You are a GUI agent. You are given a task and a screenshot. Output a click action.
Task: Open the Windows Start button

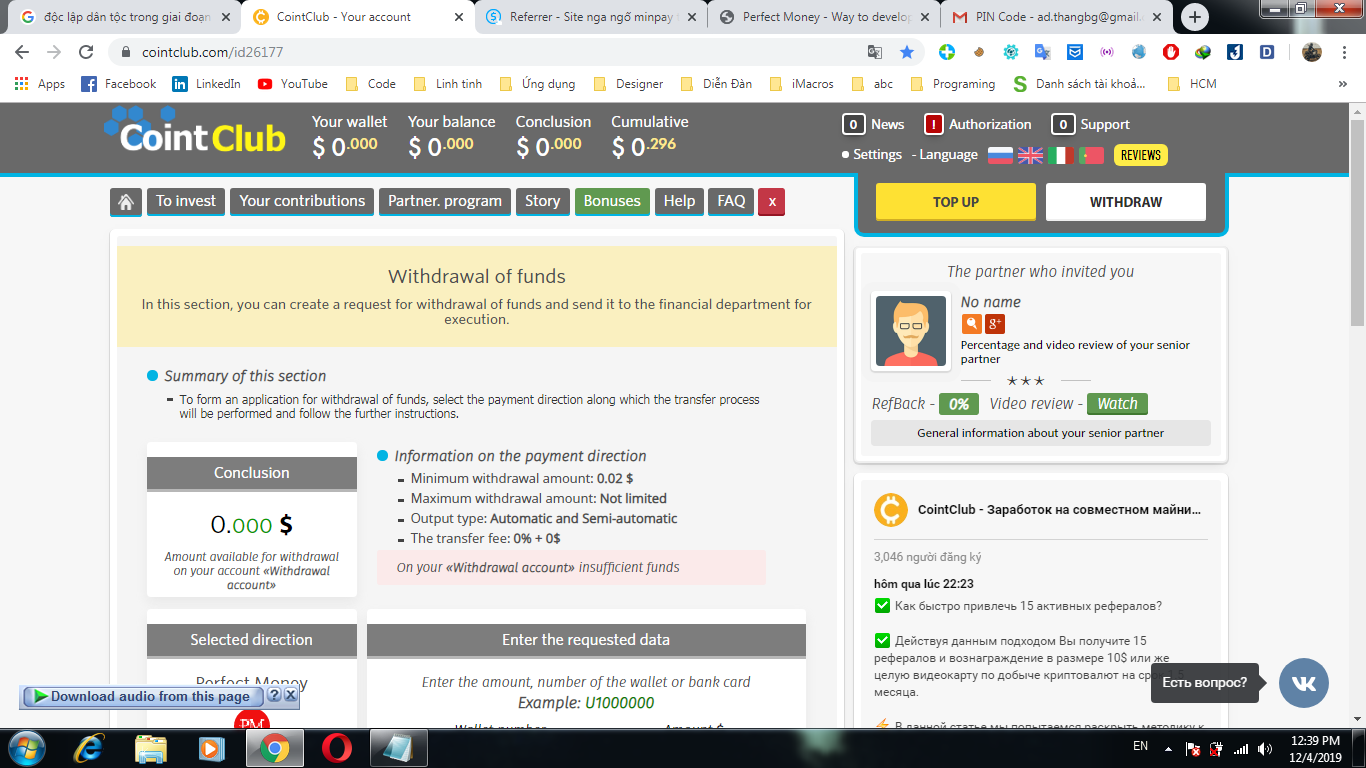point(27,748)
